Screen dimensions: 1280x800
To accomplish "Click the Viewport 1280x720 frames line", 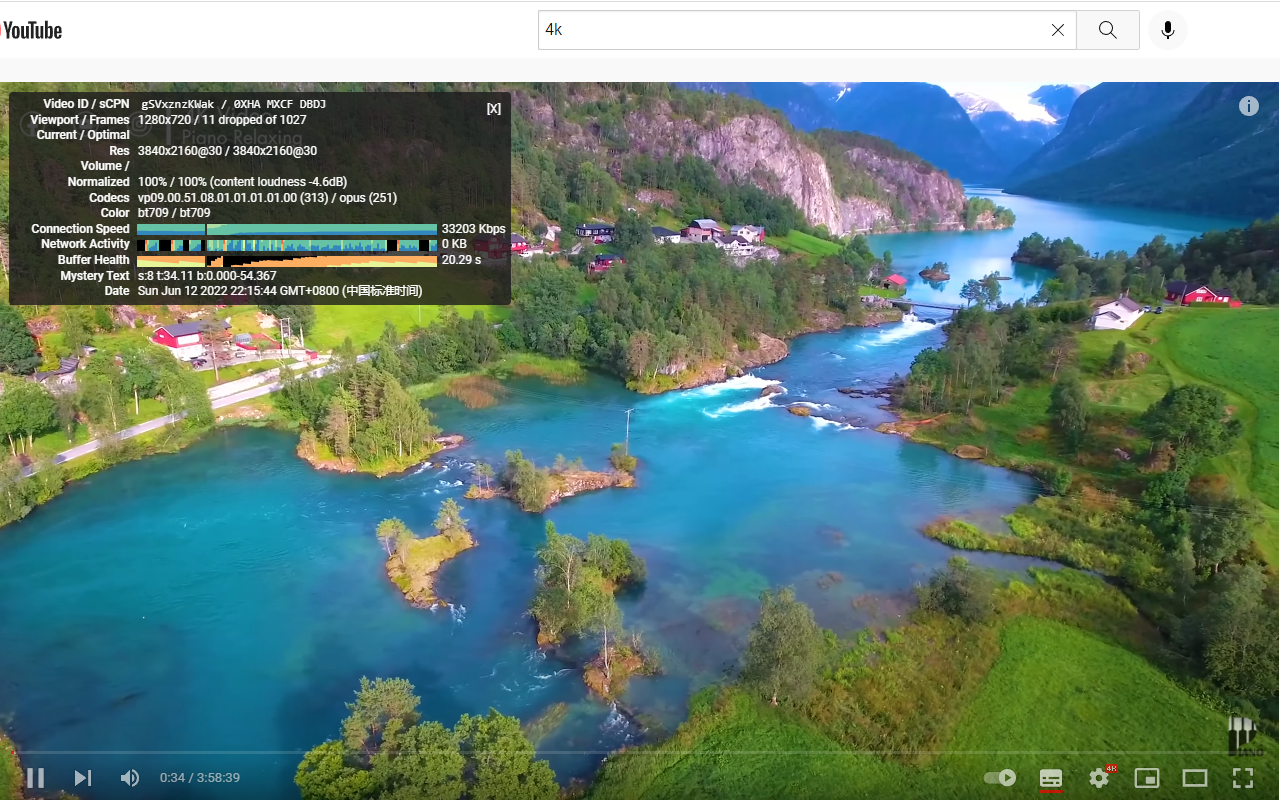I will coord(222,120).
